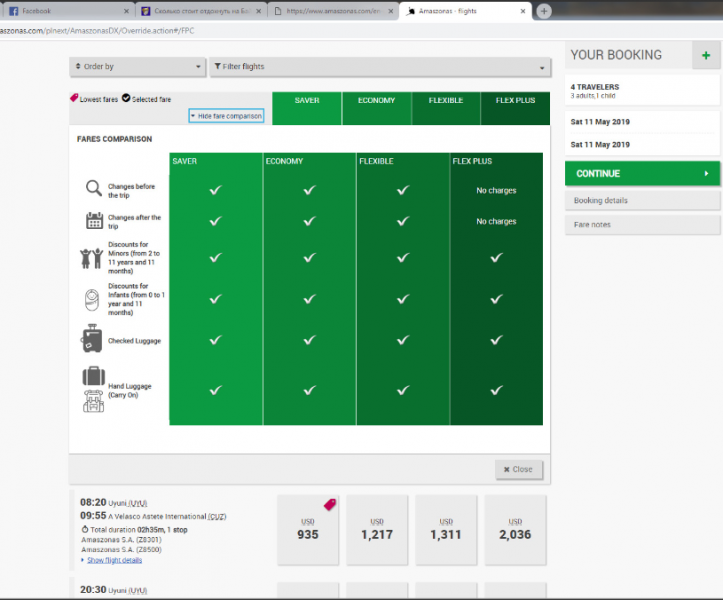Click the magnifier icon for Changes before the trip
Viewport: 723px width, 600px height.
94,188
